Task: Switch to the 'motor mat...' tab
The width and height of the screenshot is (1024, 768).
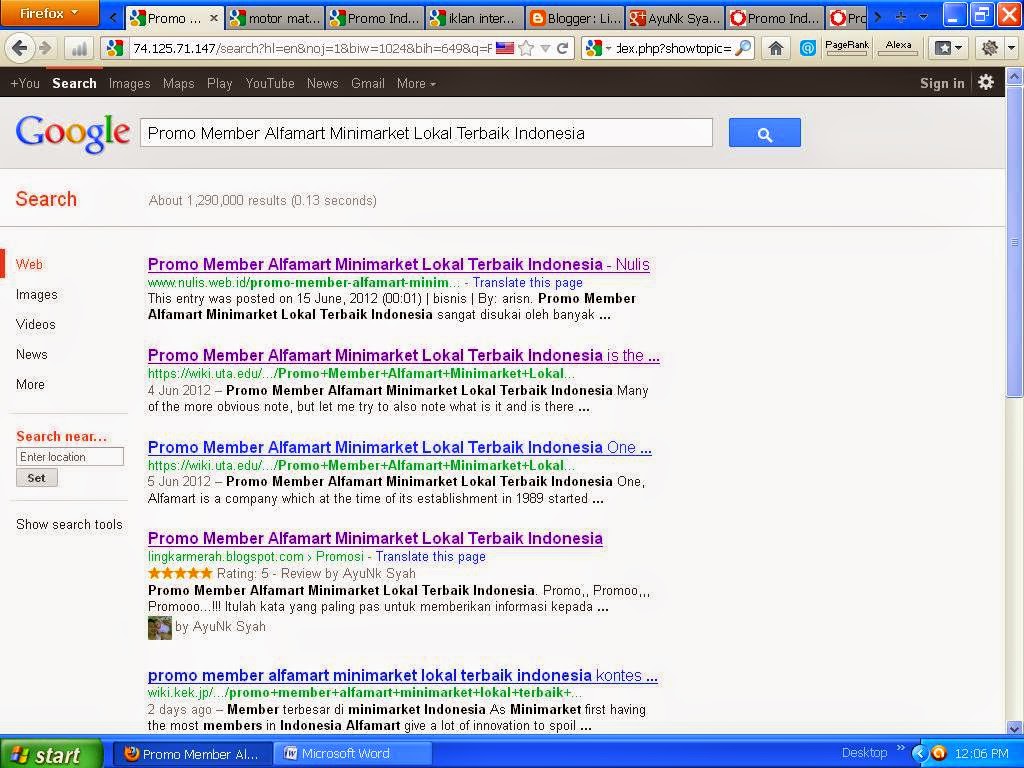Action: coord(275,18)
